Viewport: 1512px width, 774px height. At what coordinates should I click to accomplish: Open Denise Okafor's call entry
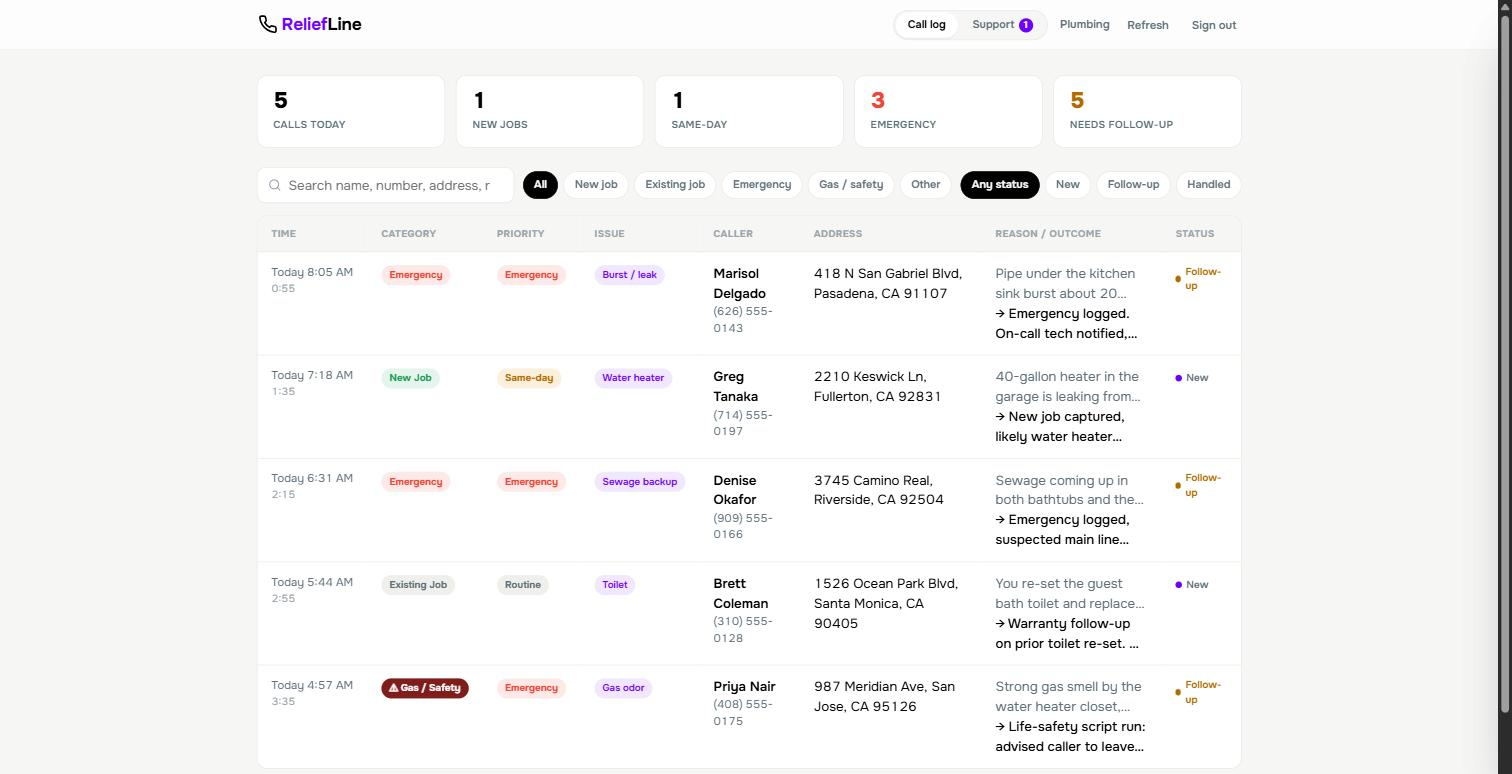749,510
